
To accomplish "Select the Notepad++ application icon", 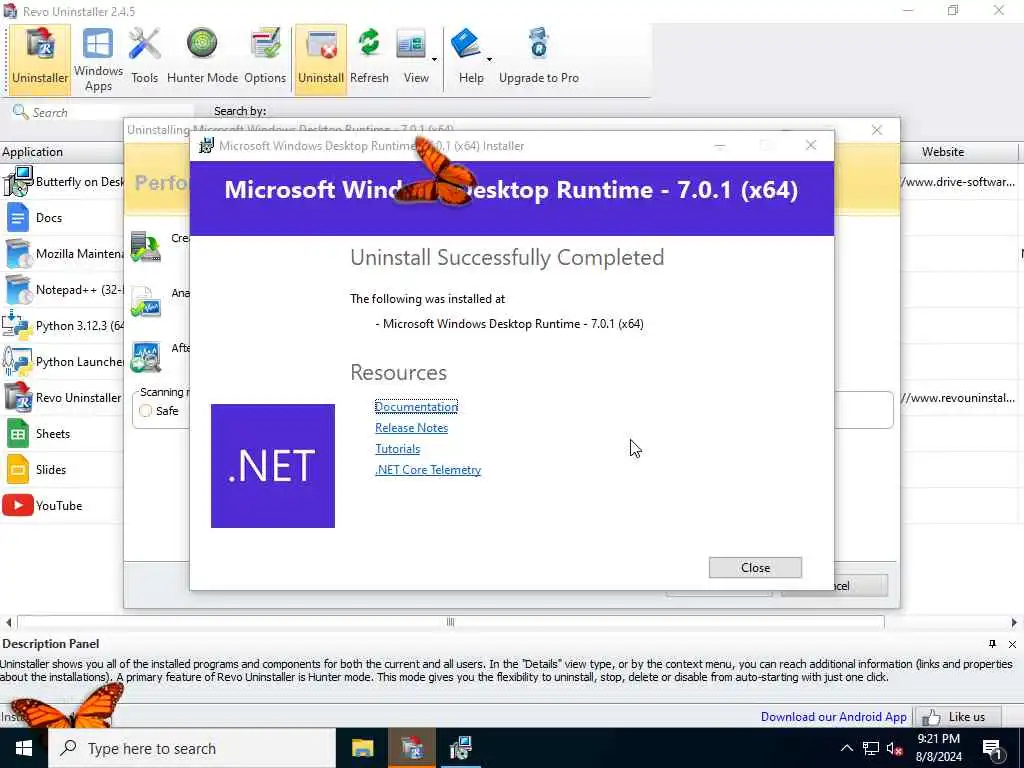I will tap(18, 289).
